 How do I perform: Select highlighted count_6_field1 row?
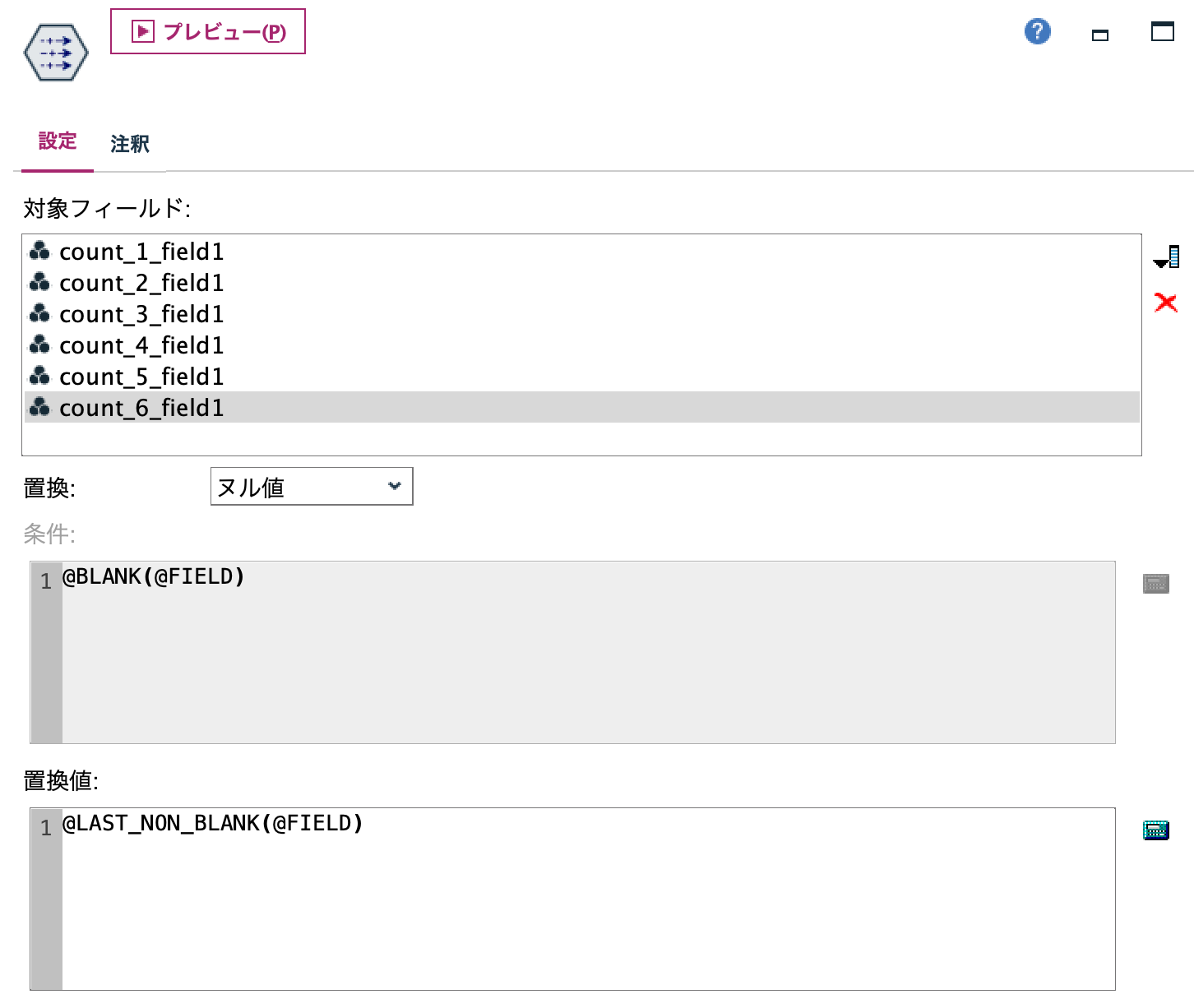pos(582,407)
